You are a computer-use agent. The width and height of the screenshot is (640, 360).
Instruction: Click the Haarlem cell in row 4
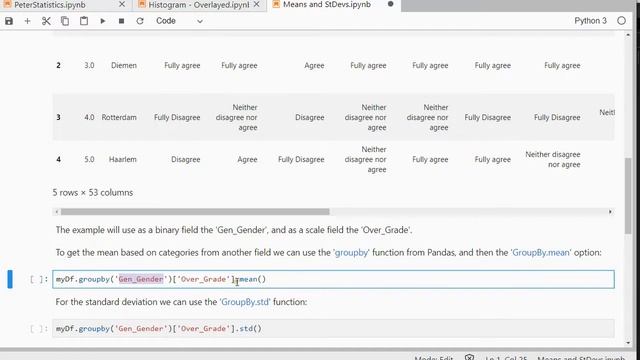[x=122, y=160]
